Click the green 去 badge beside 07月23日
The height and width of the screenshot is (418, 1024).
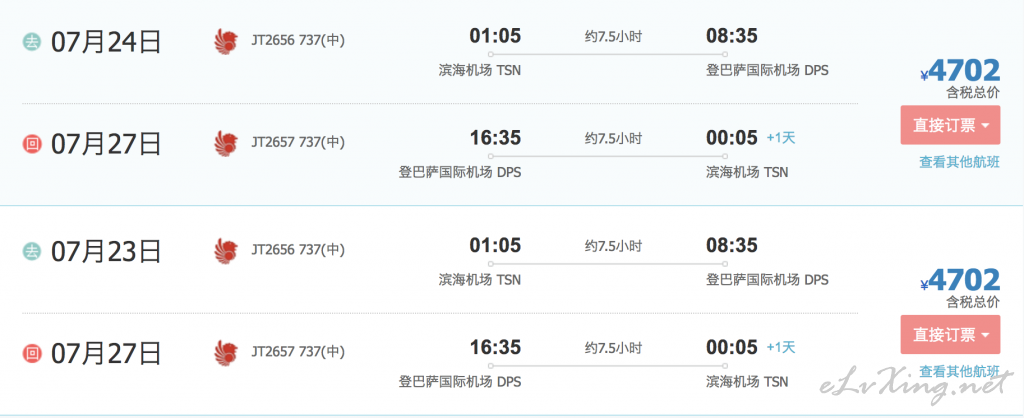[x=32, y=251]
